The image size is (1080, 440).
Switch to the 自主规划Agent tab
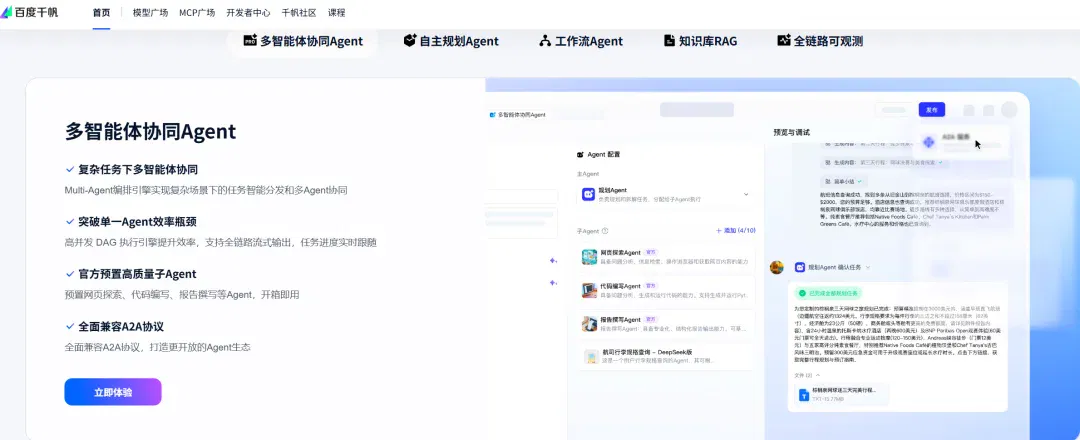tap(451, 41)
